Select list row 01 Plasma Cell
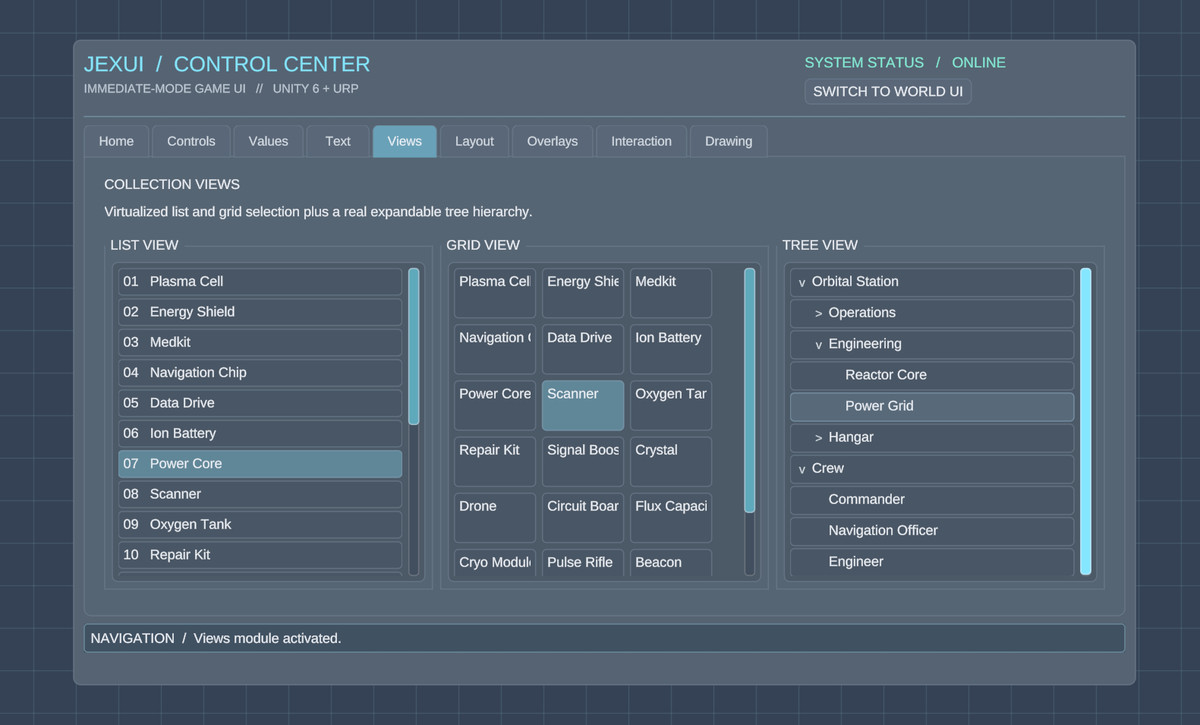 260,282
